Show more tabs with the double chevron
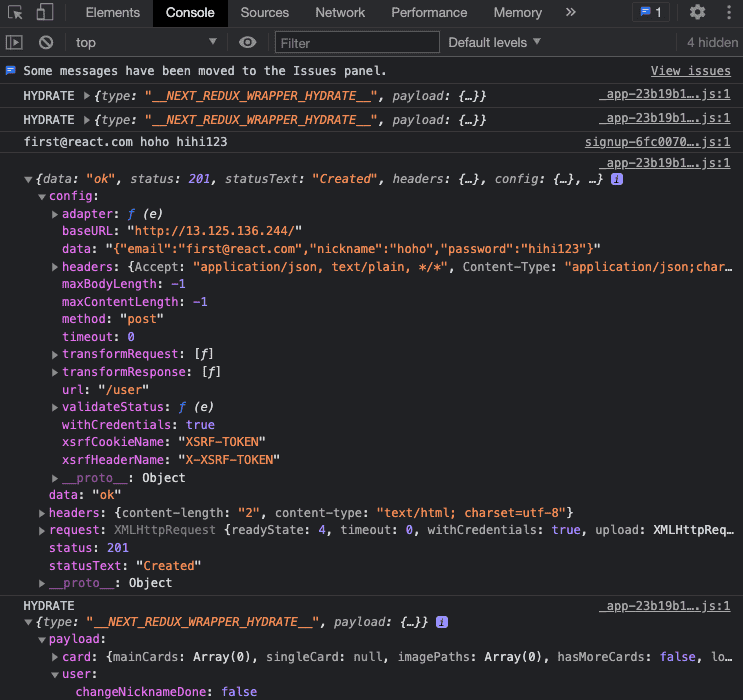Screen dimensions: 743x700 coord(571,12)
